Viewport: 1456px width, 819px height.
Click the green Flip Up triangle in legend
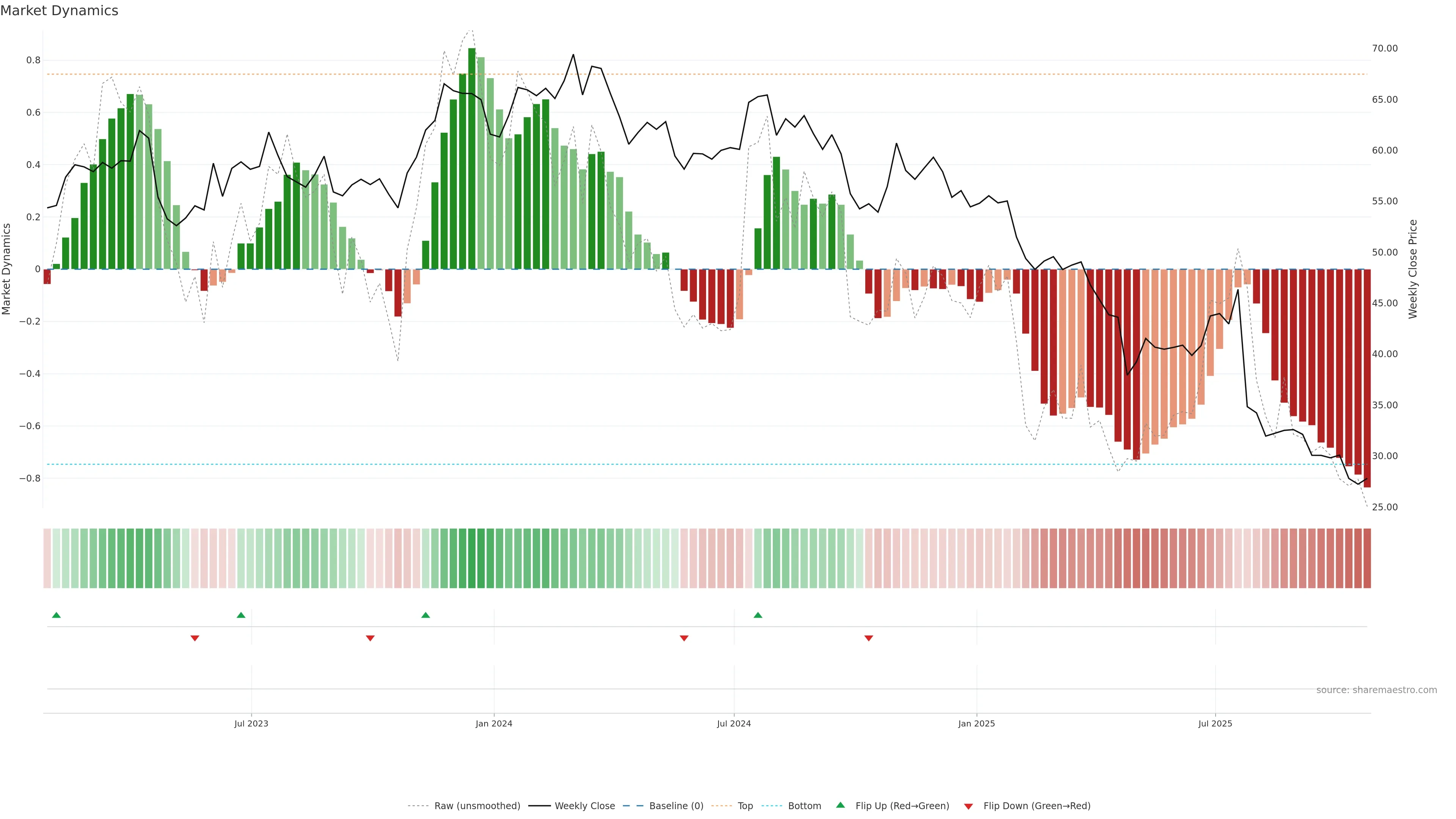[x=841, y=805]
